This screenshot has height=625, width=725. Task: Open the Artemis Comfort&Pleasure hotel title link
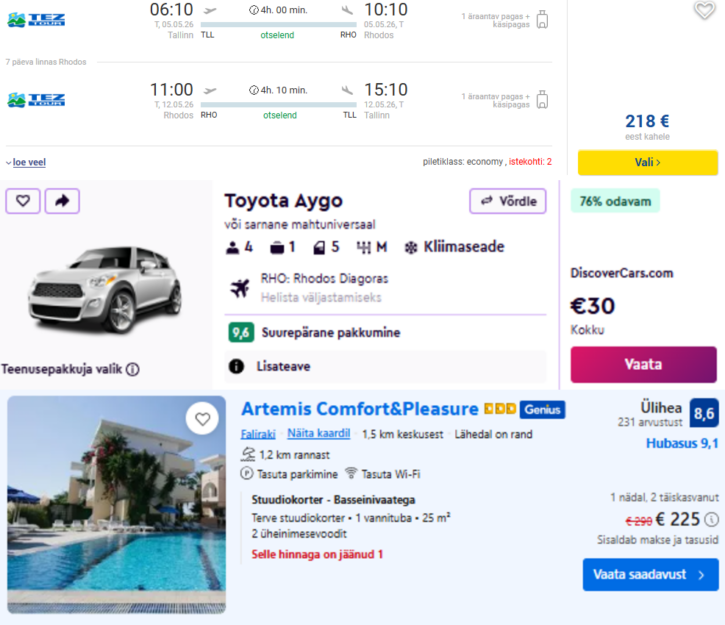[360, 409]
